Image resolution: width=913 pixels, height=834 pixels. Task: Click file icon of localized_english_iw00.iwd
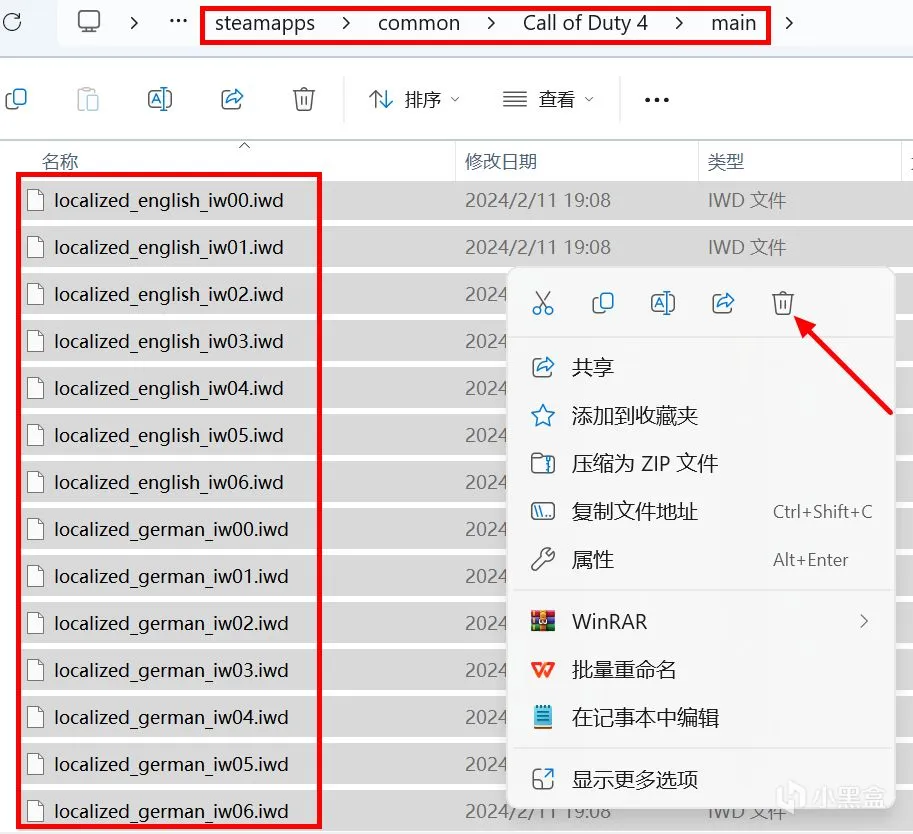click(x=36, y=200)
